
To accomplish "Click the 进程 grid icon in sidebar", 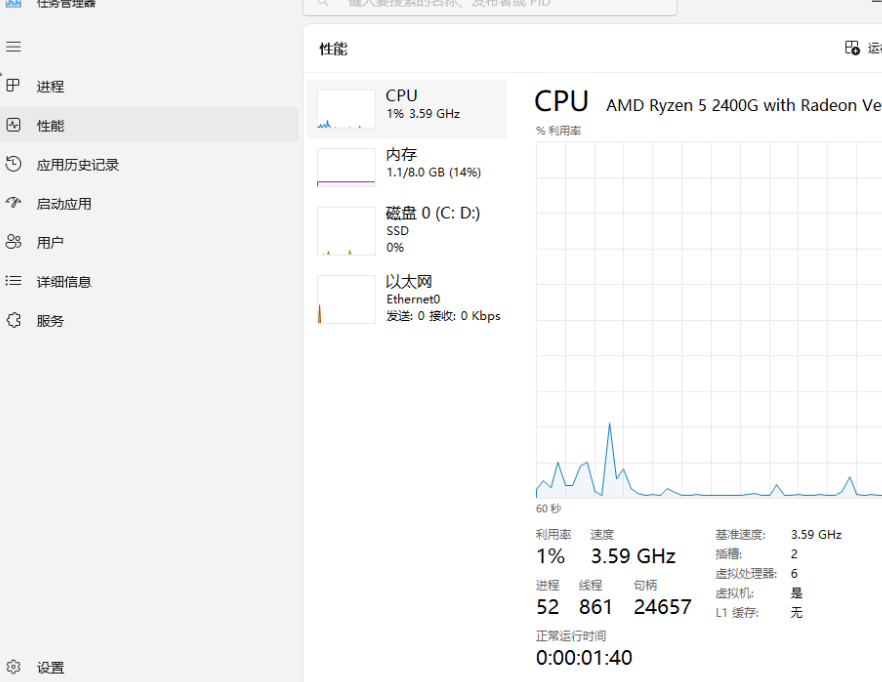I will tap(14, 86).
